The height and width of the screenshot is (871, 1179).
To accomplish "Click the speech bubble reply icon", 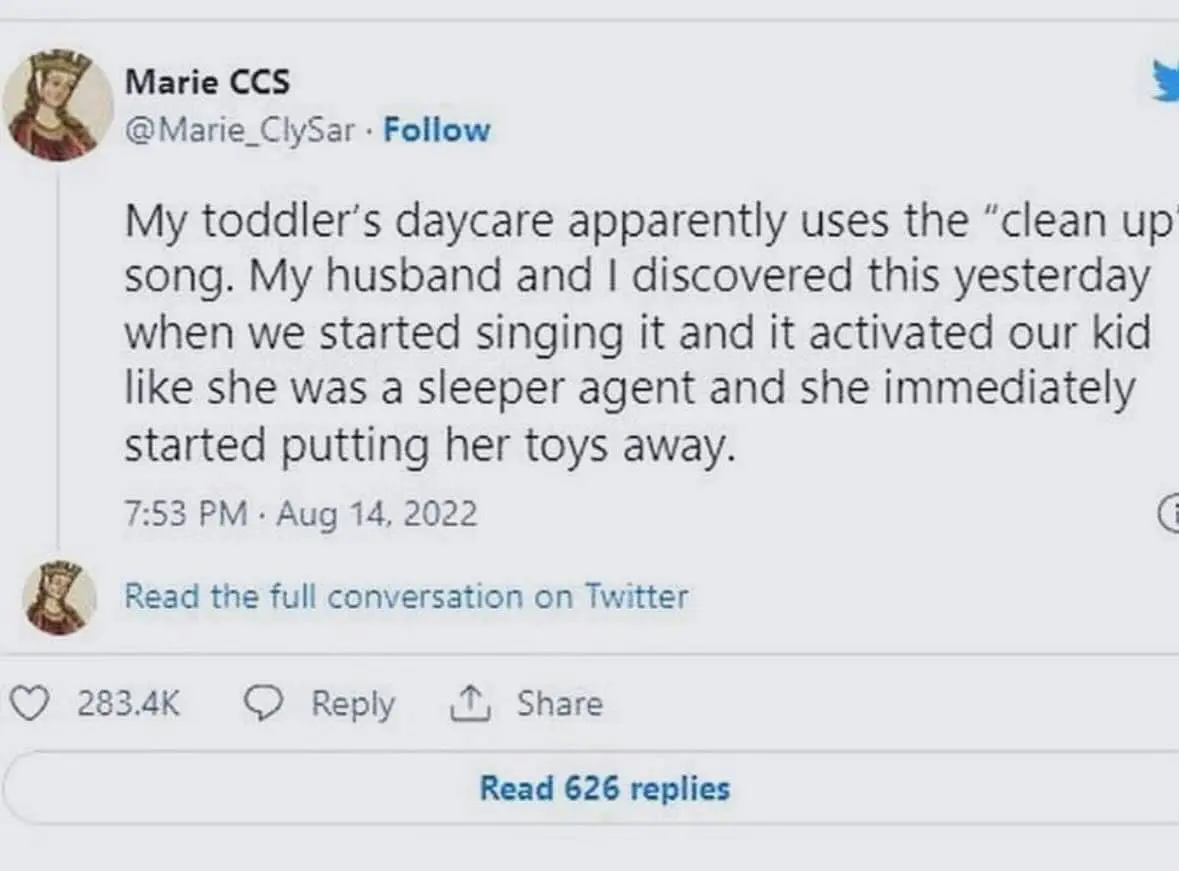I will click(x=265, y=704).
